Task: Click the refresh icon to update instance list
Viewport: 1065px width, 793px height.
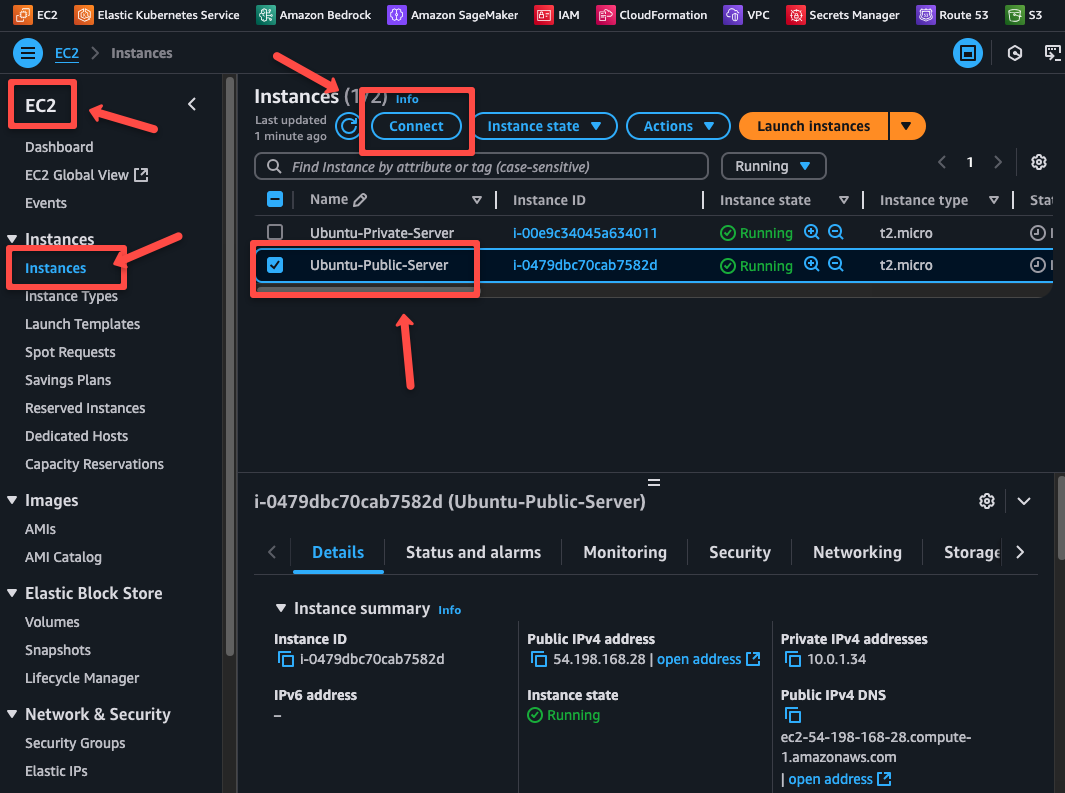Action: coord(348,127)
